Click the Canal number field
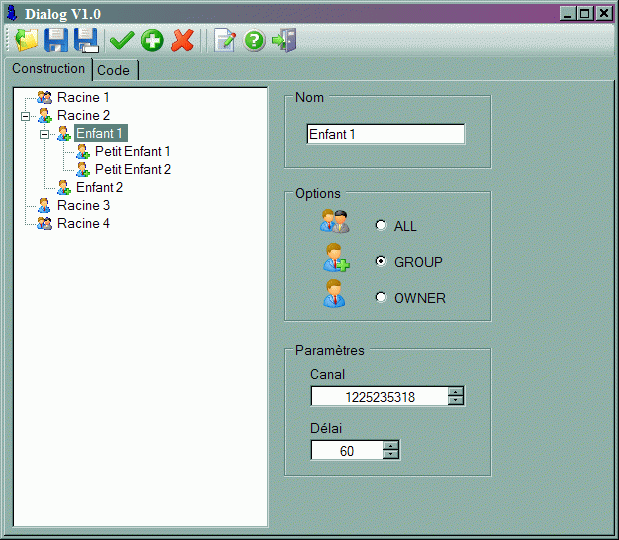Viewport: 619px width, 540px height. (x=380, y=396)
